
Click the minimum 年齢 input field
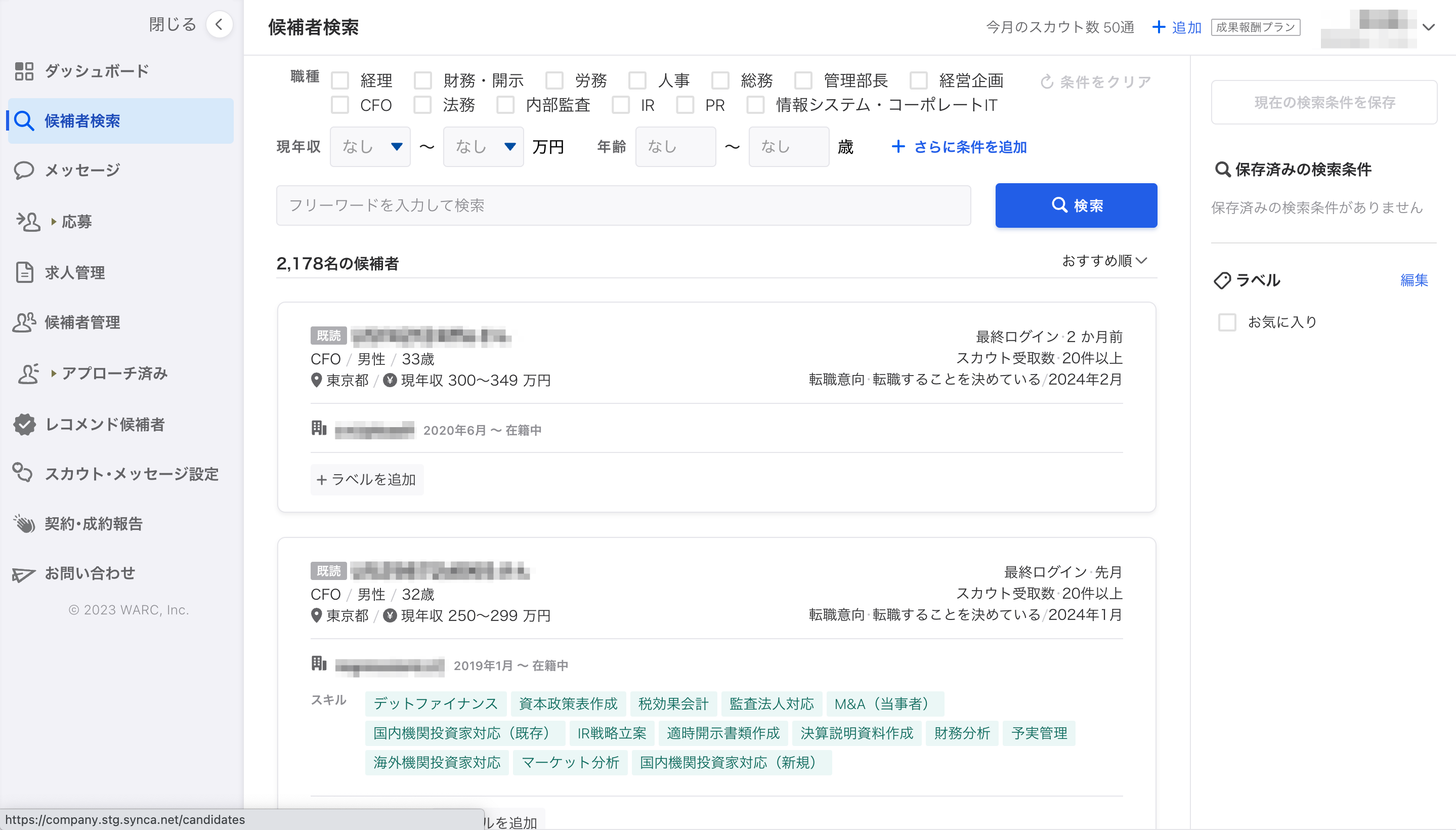click(x=675, y=146)
